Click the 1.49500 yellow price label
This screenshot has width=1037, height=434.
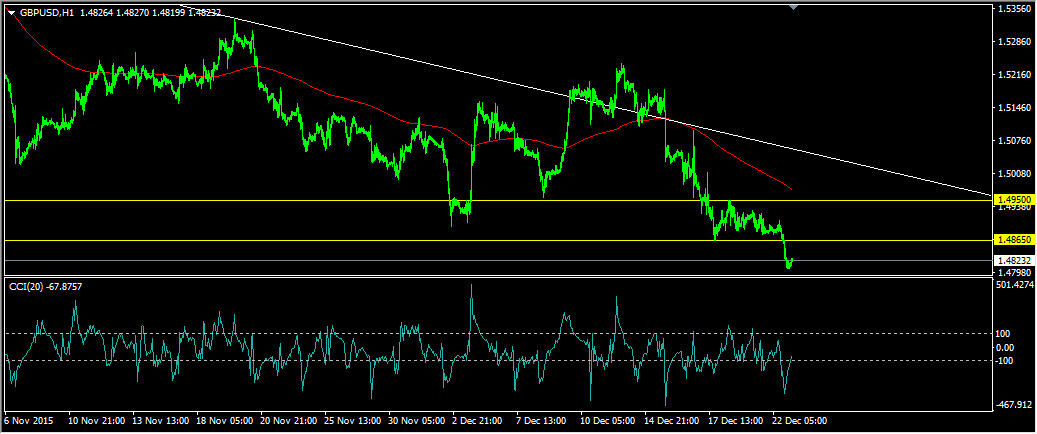pos(1015,199)
